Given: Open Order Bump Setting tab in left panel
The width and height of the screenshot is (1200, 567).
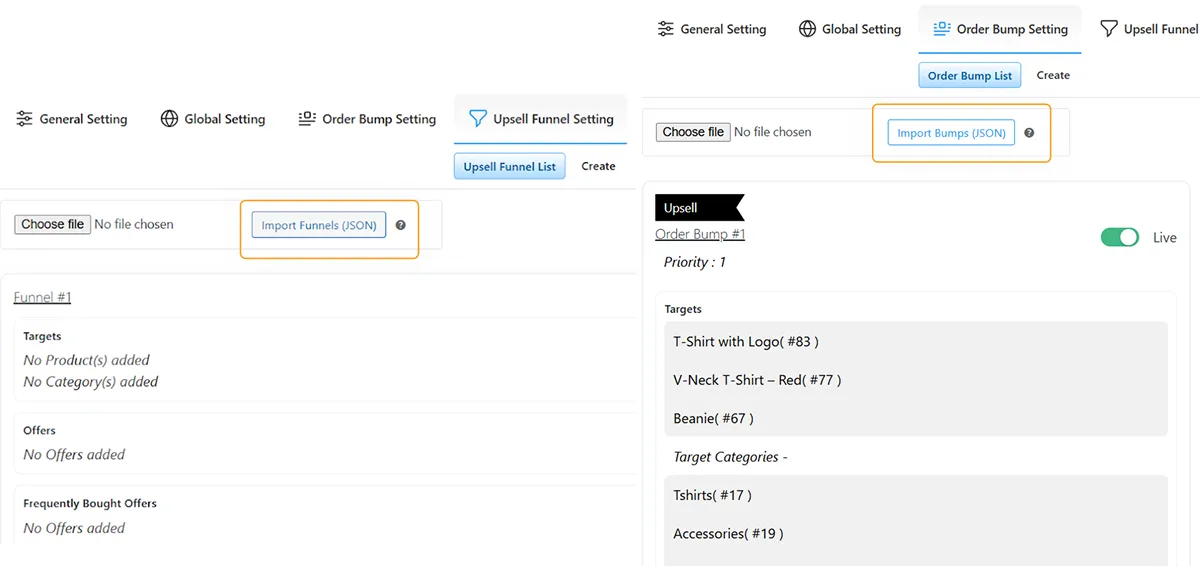Looking at the screenshot, I should (x=367, y=119).
